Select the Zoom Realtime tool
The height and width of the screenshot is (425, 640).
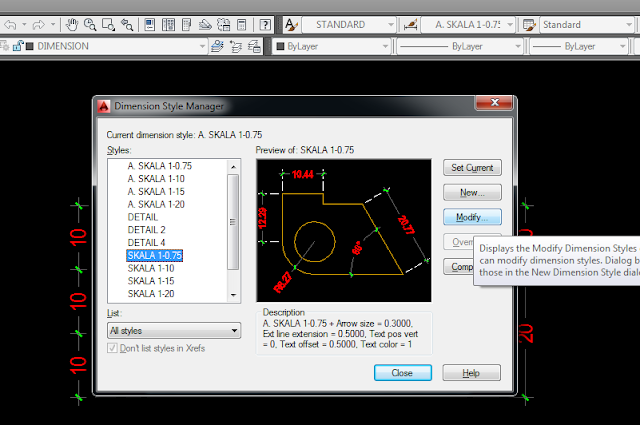point(90,25)
